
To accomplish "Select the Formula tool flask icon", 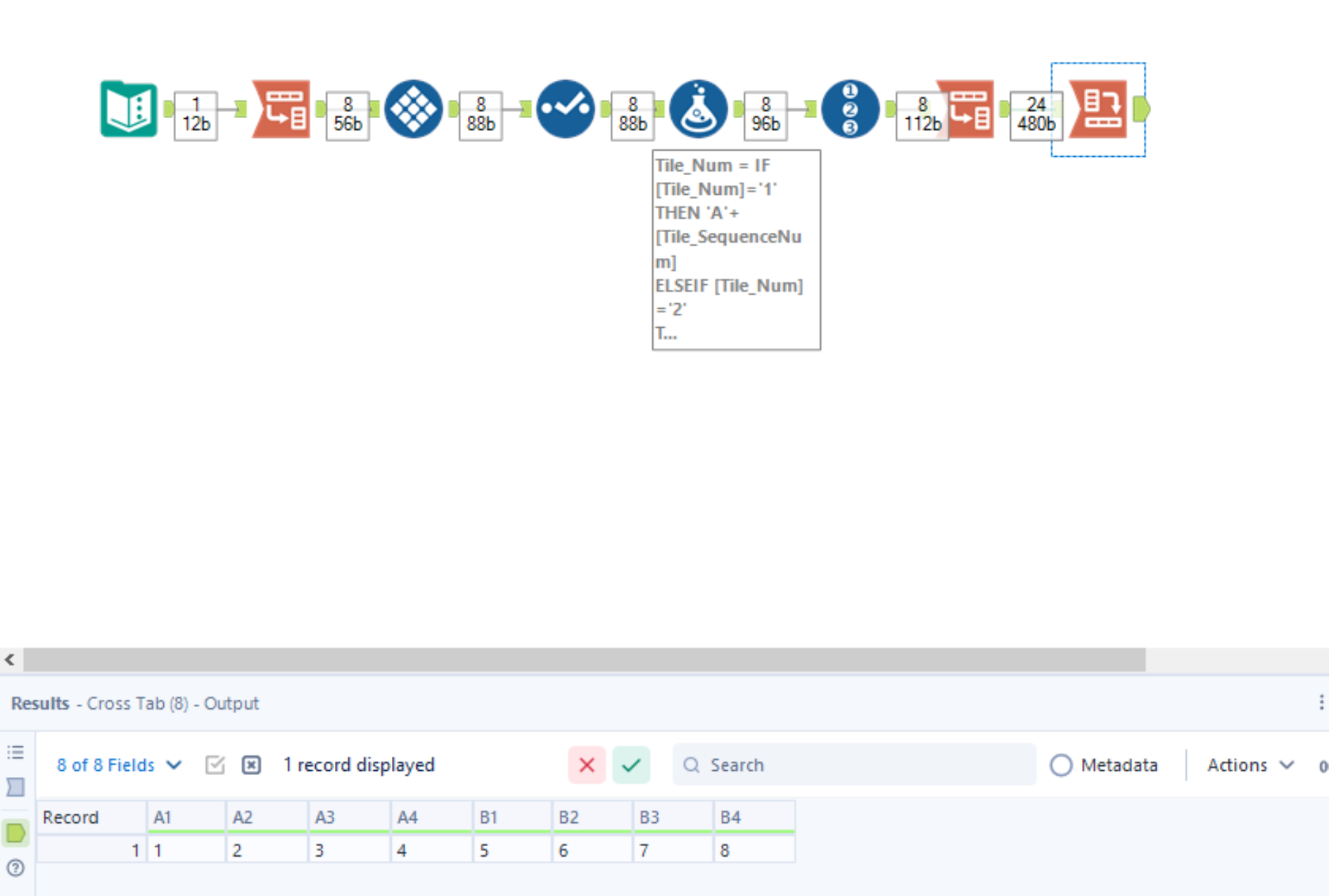I will 699,109.
